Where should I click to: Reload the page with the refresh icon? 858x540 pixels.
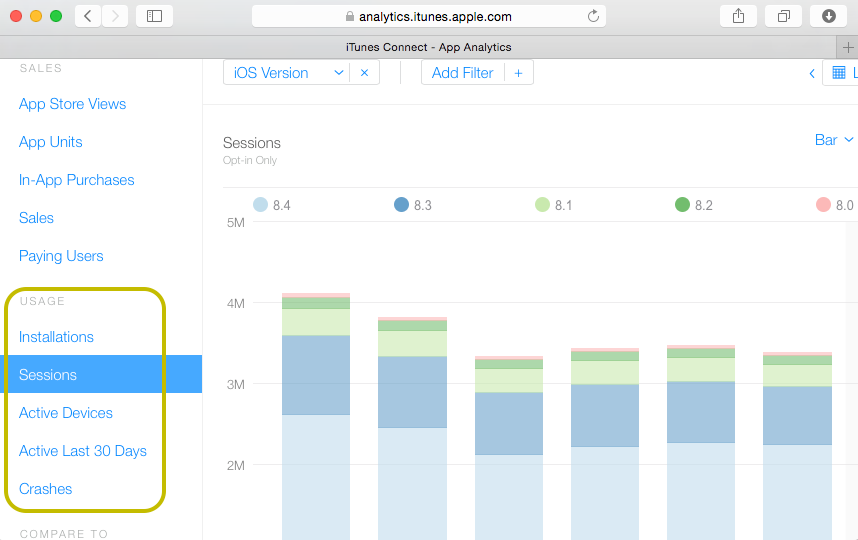(x=593, y=16)
